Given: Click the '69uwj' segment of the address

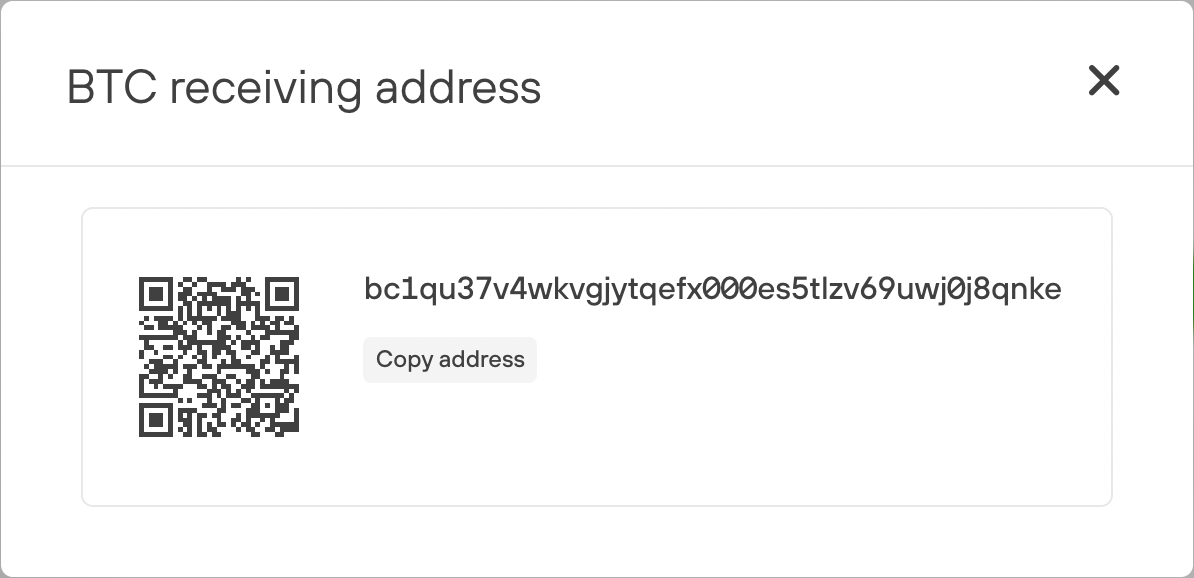Looking at the screenshot, I should pos(915,290).
